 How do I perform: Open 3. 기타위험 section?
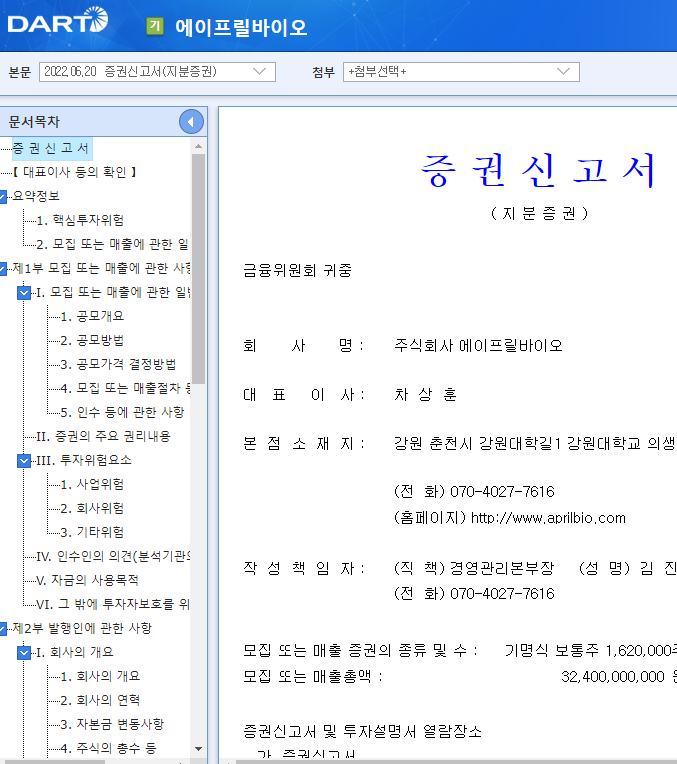pos(92,532)
